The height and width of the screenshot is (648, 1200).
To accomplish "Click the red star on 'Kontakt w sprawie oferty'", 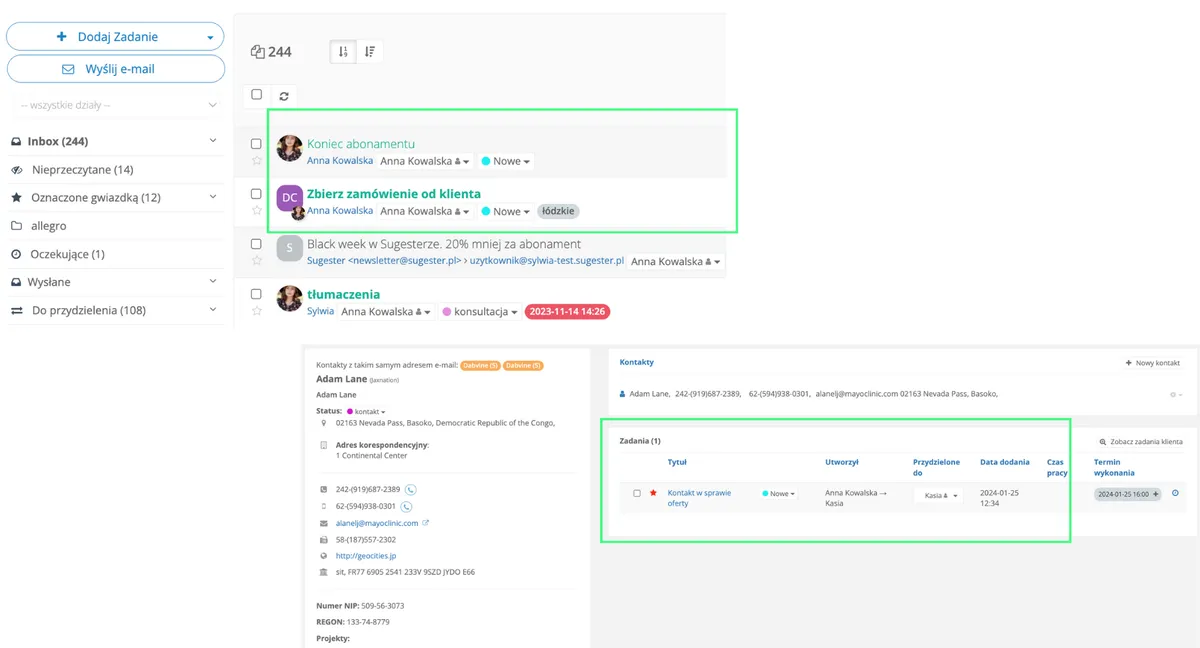I will [x=653, y=493].
